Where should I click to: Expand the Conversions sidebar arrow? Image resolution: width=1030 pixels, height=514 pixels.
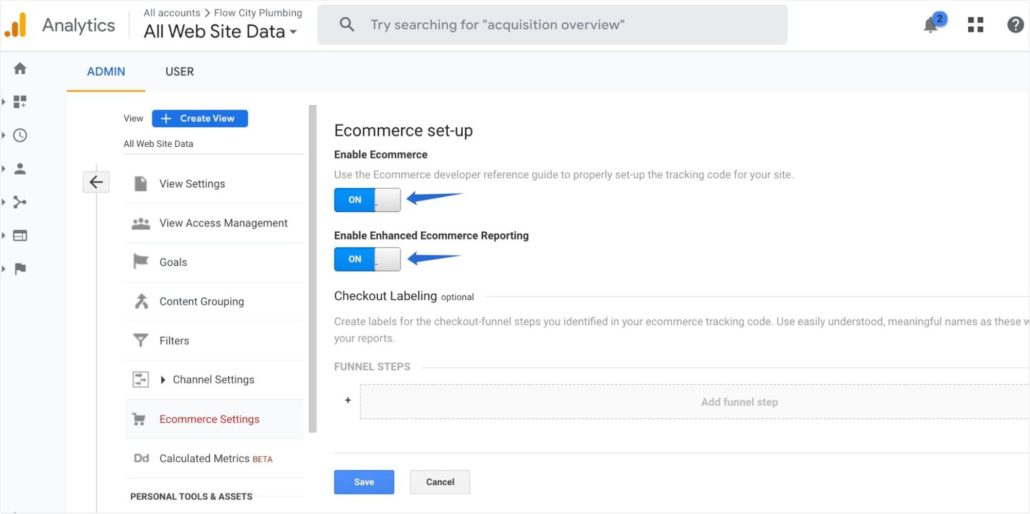[3, 269]
